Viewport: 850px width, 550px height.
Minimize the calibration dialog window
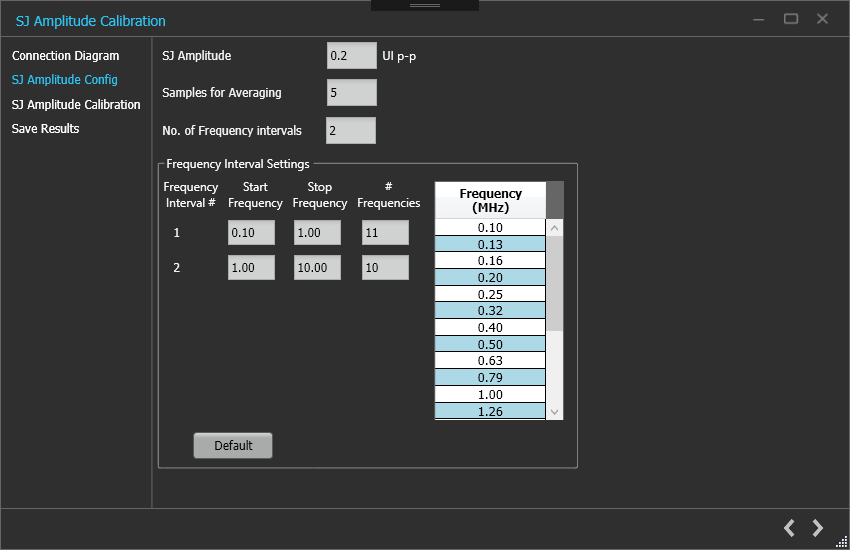pyautogui.click(x=760, y=19)
